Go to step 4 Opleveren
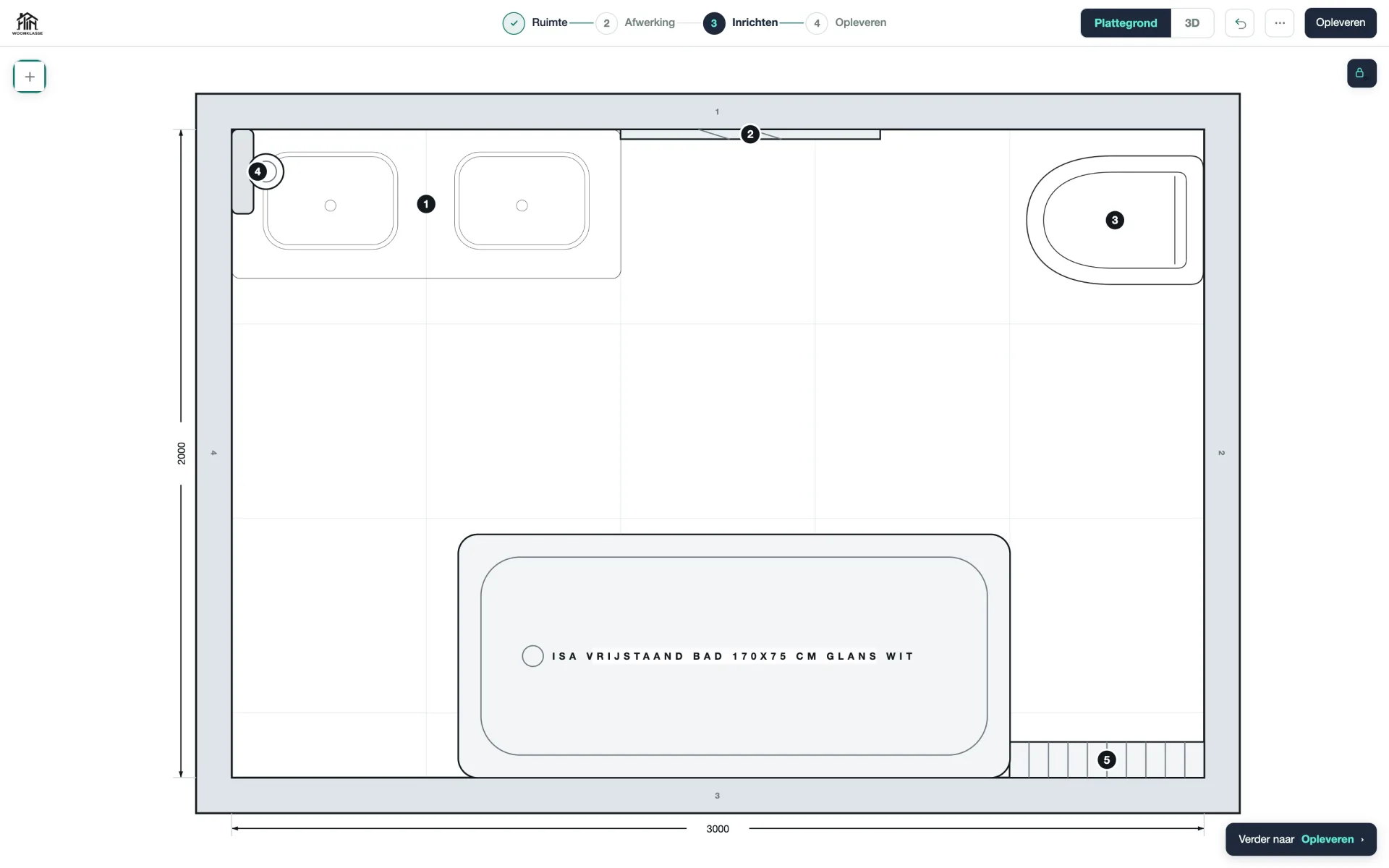 pos(846,23)
